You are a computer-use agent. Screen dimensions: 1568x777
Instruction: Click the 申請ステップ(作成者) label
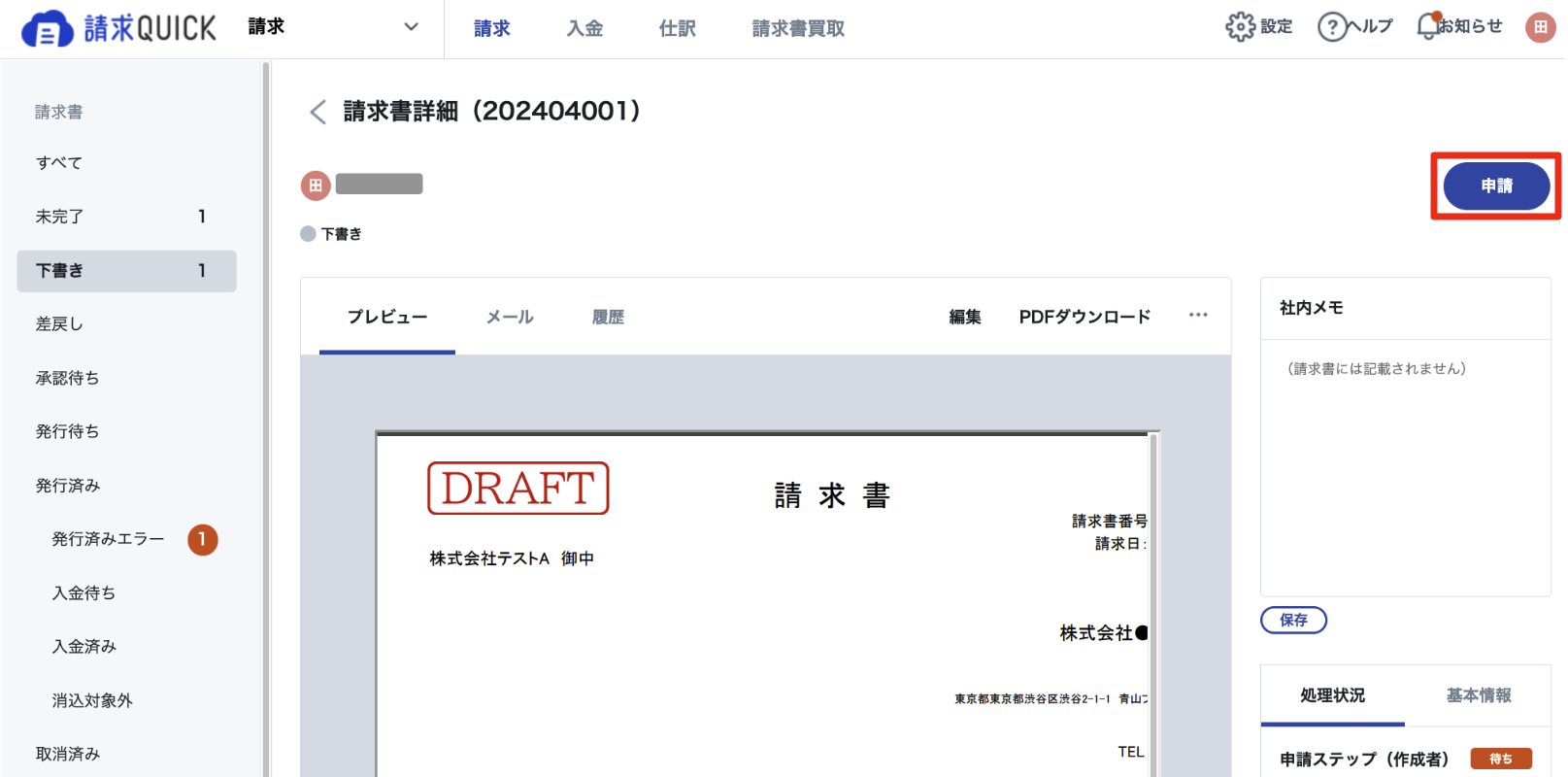coord(1364,760)
